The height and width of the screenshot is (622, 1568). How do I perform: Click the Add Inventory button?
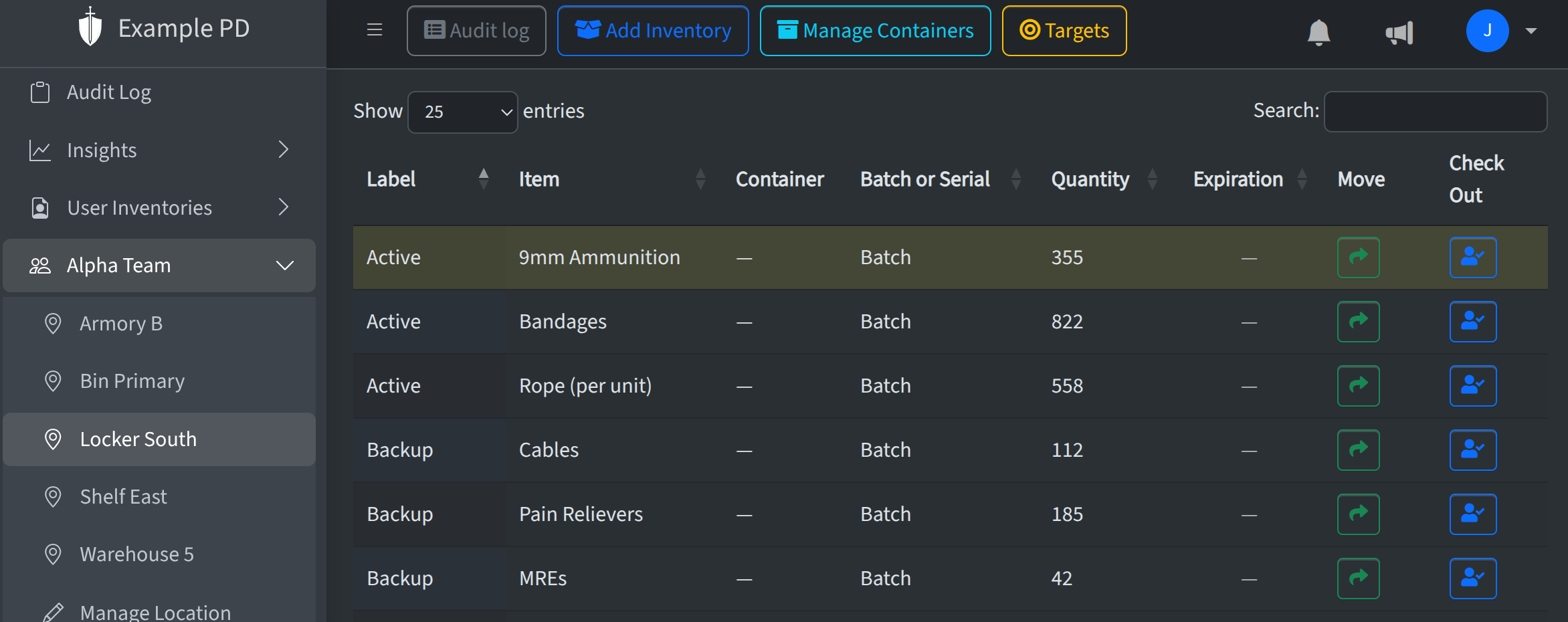click(652, 30)
